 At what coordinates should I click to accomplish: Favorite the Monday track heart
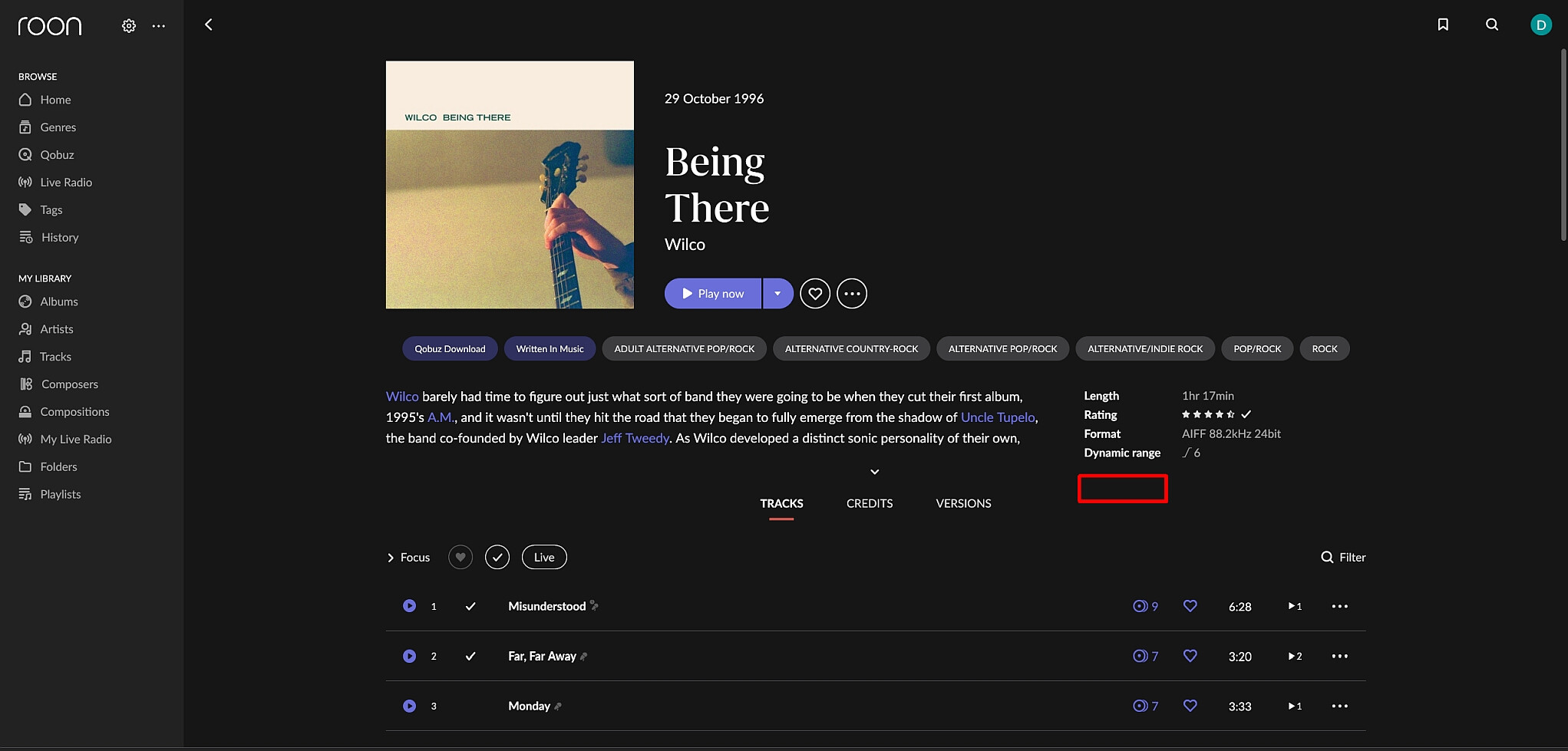point(1190,707)
